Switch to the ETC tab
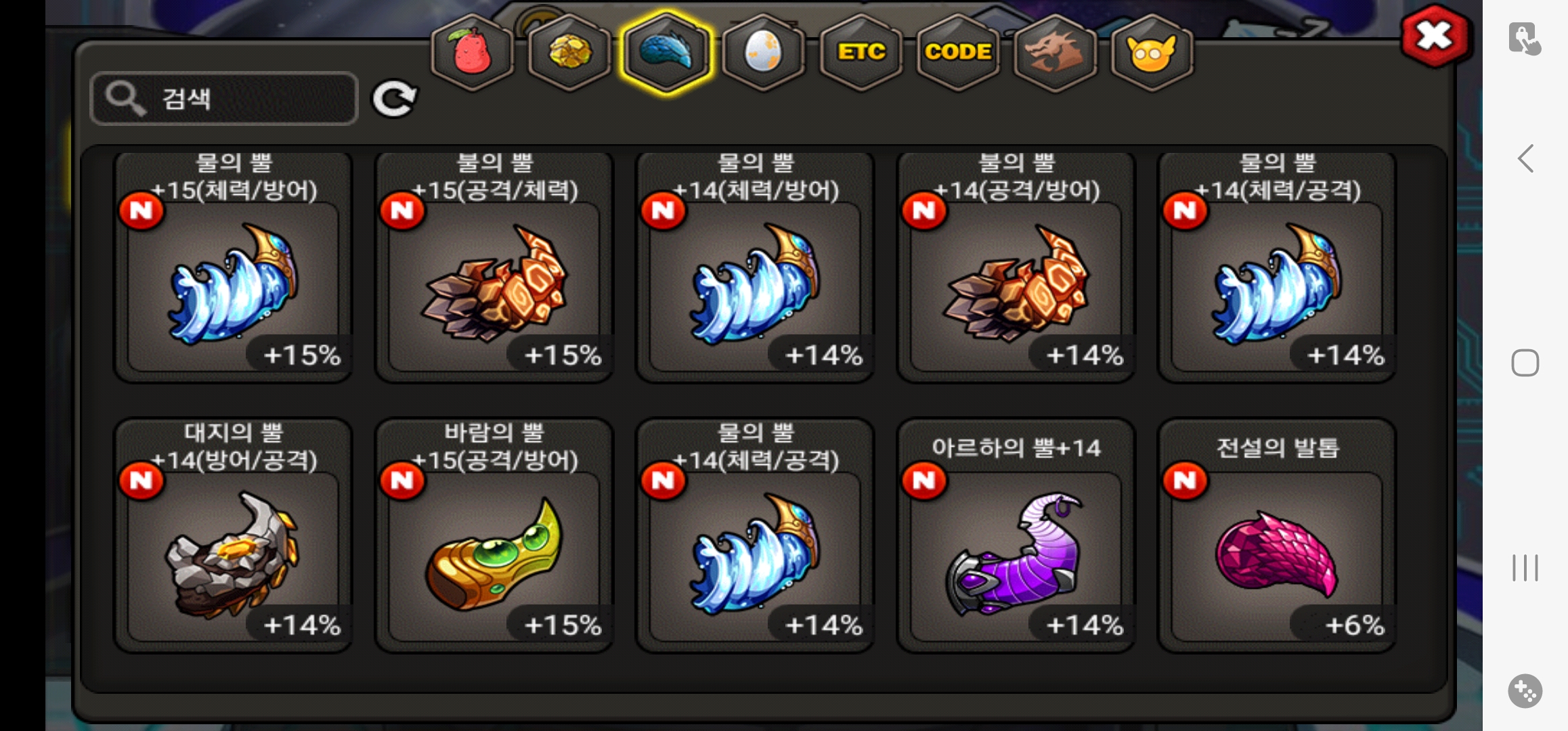This screenshot has height=731, width=1568. click(x=861, y=52)
